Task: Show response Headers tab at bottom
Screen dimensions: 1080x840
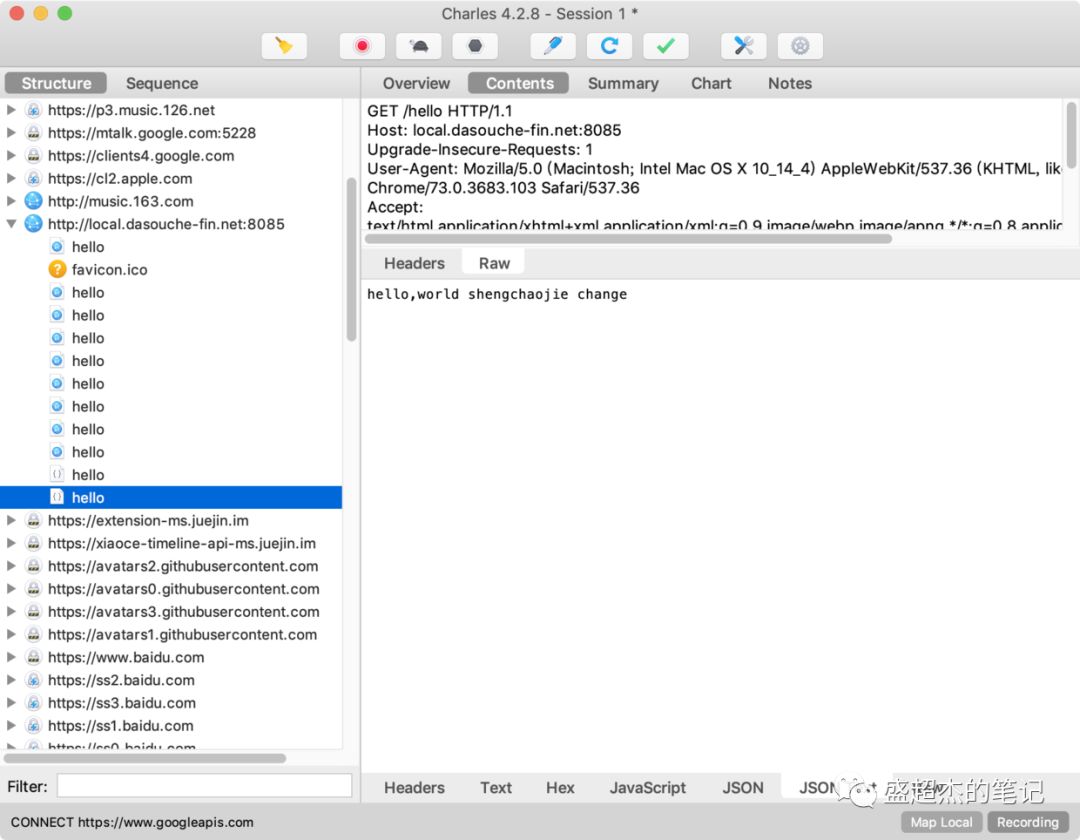Action: click(x=414, y=788)
